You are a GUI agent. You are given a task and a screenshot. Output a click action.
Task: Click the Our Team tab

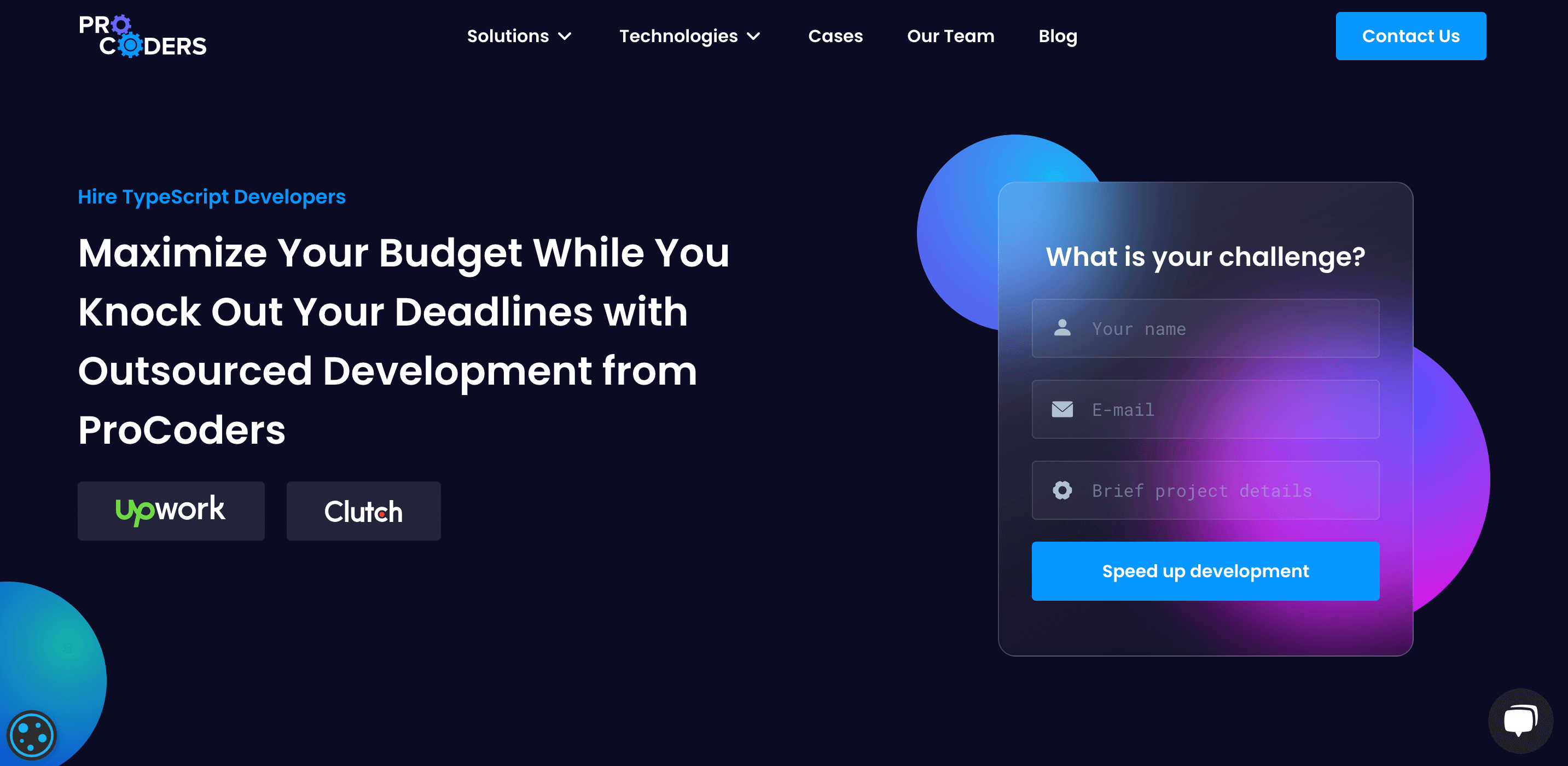tap(950, 36)
